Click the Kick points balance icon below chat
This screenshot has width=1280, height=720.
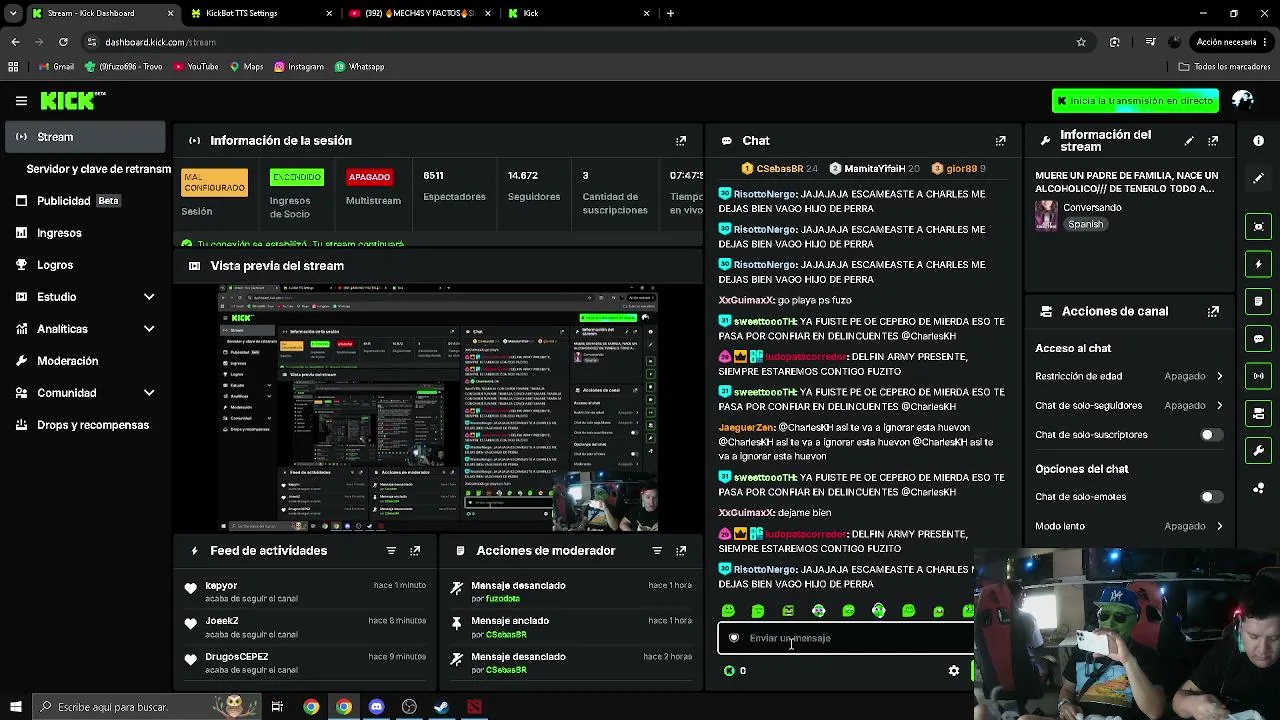tap(729, 671)
